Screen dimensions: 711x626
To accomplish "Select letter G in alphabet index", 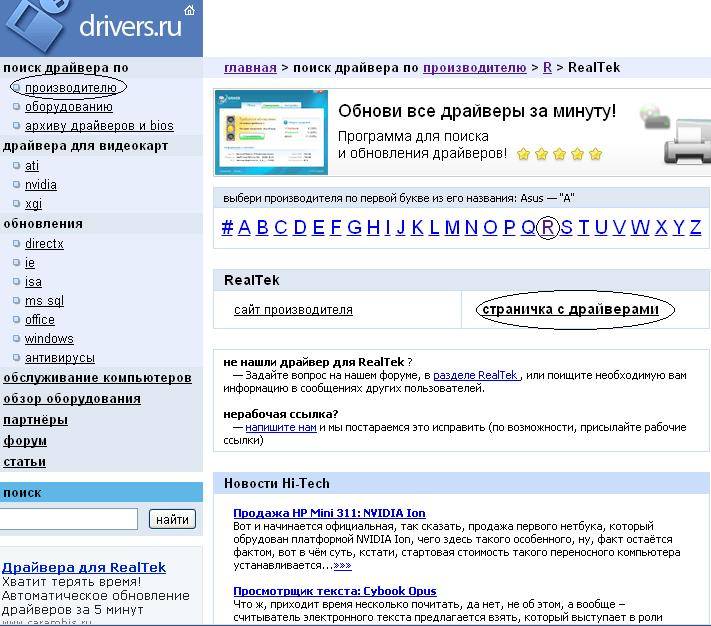I will coord(354,227).
